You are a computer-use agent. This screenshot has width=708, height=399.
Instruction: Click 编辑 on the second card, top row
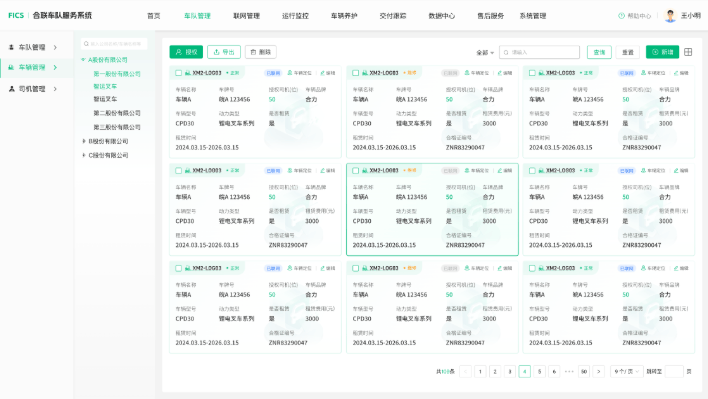(x=505, y=73)
